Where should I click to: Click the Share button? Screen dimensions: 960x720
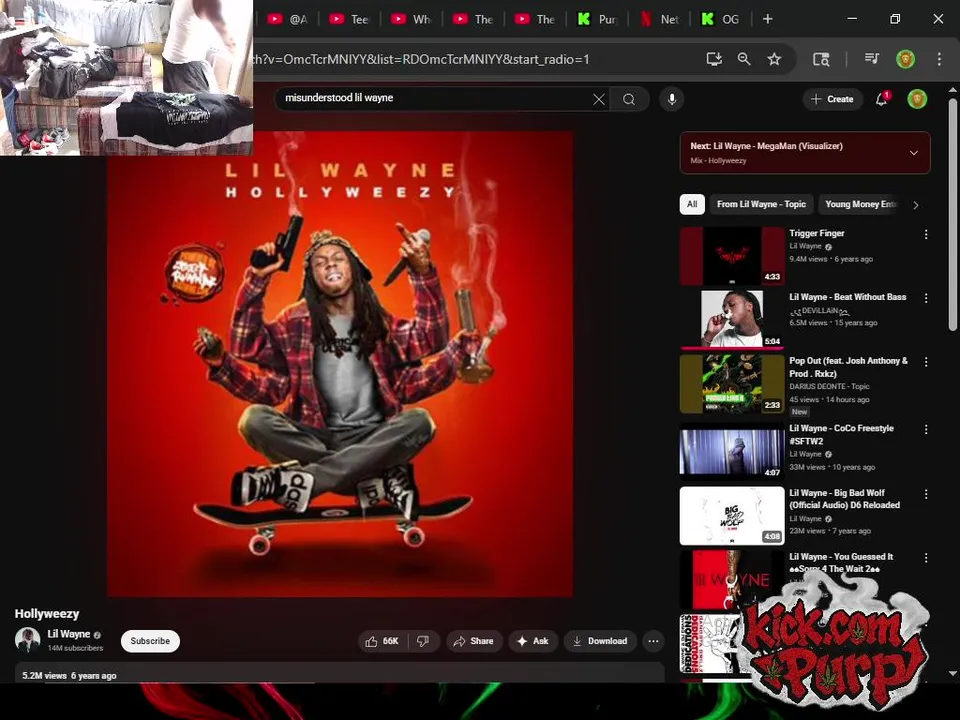point(473,641)
